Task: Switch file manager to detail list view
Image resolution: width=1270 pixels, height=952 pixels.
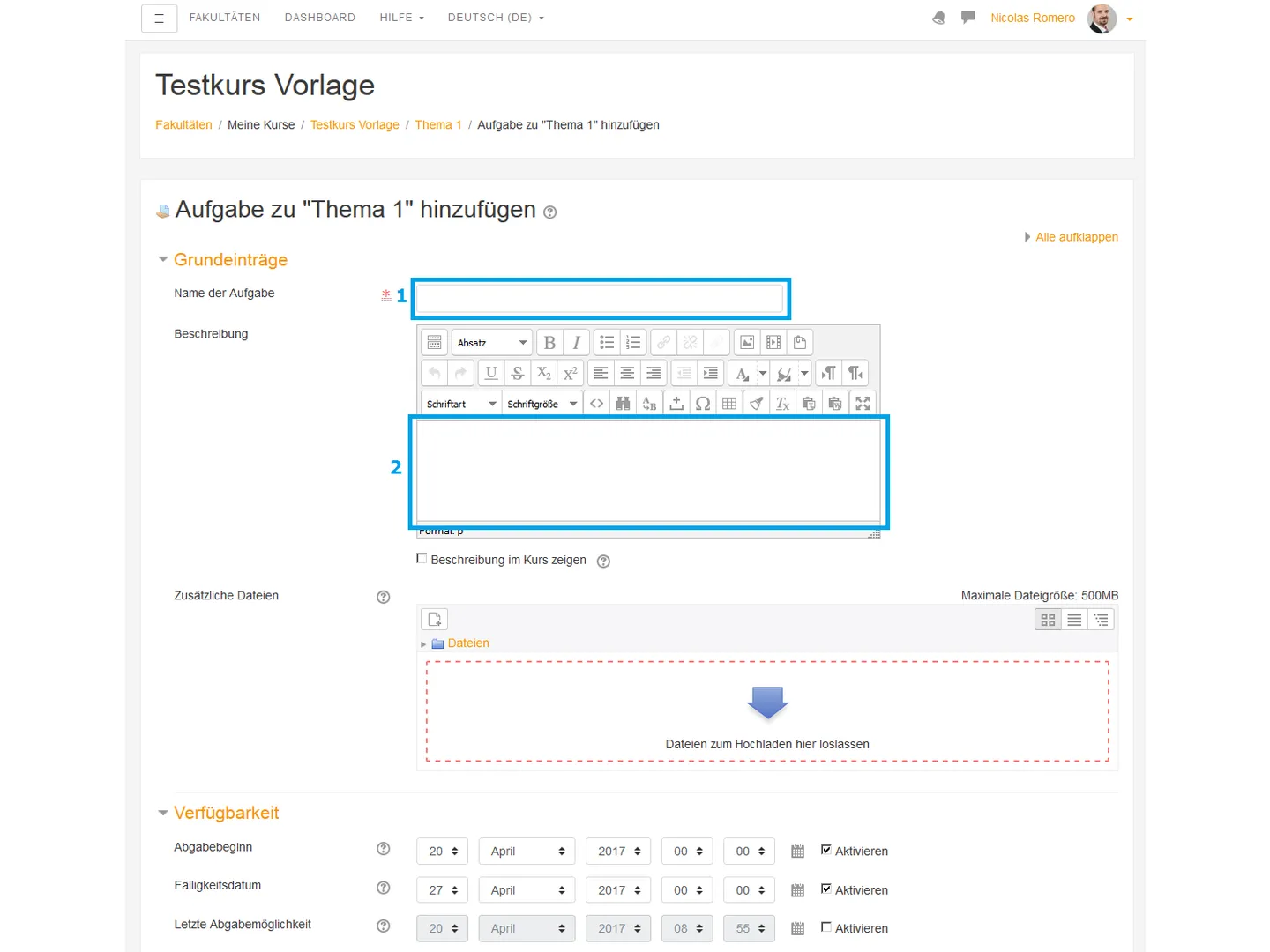Action: [x=1074, y=620]
